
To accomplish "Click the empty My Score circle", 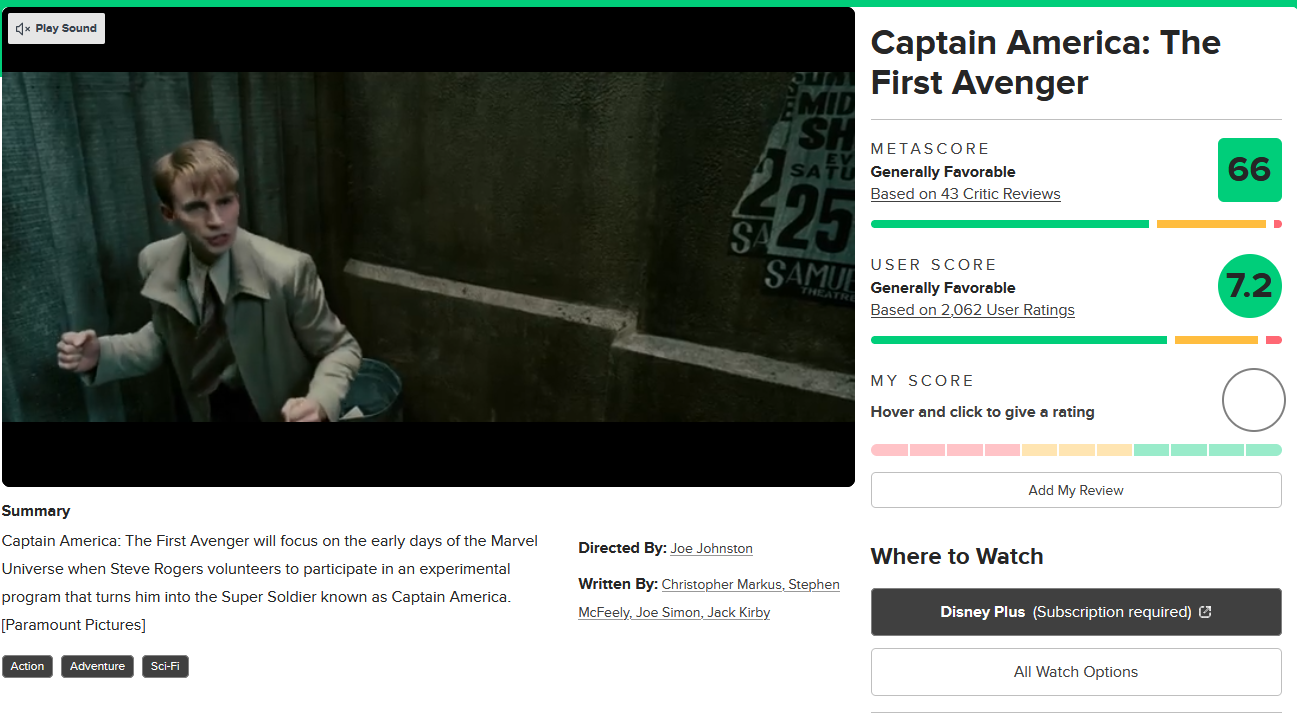I will pyautogui.click(x=1253, y=400).
